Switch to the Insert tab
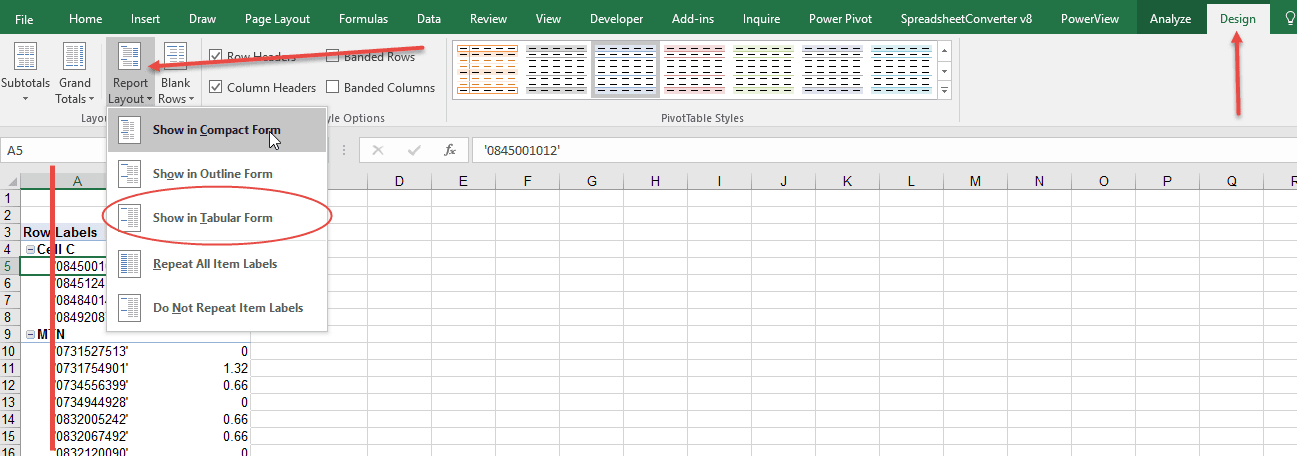1297x456 pixels. tap(145, 18)
